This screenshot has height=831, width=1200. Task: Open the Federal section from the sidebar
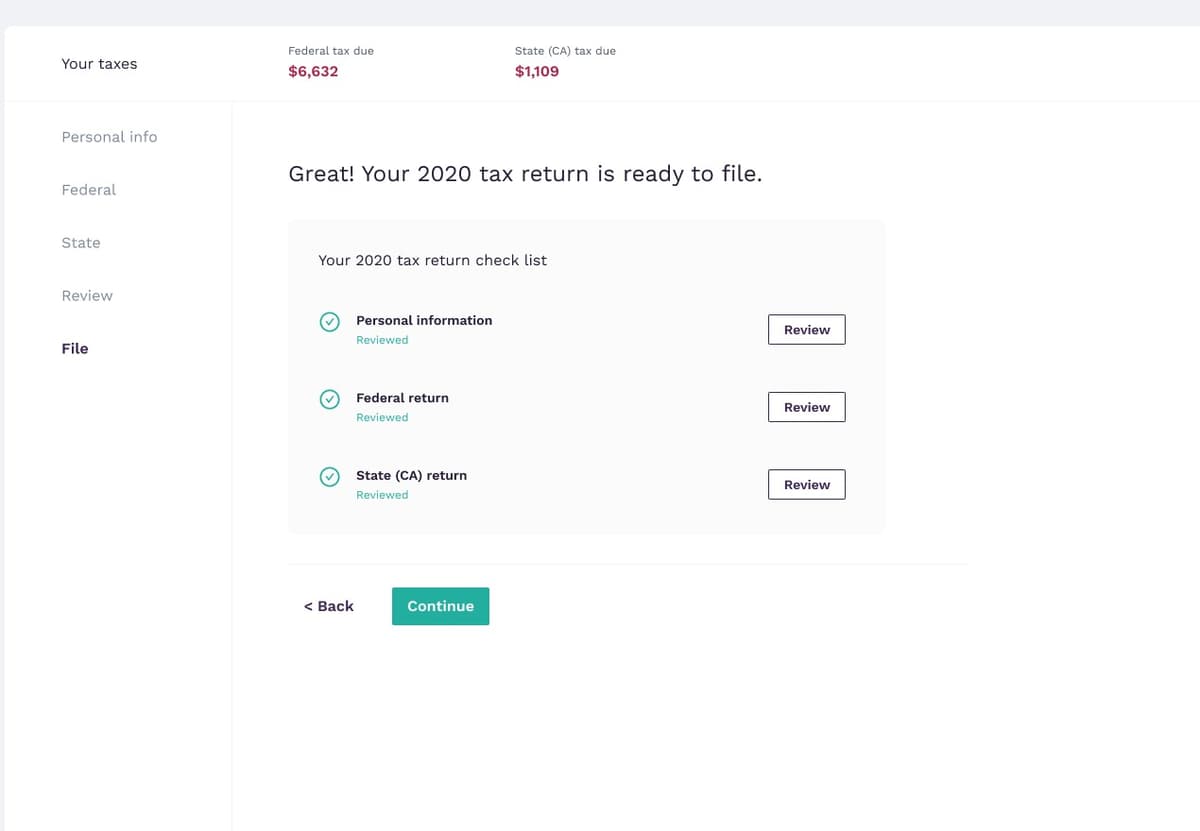pyautogui.click(x=88, y=190)
